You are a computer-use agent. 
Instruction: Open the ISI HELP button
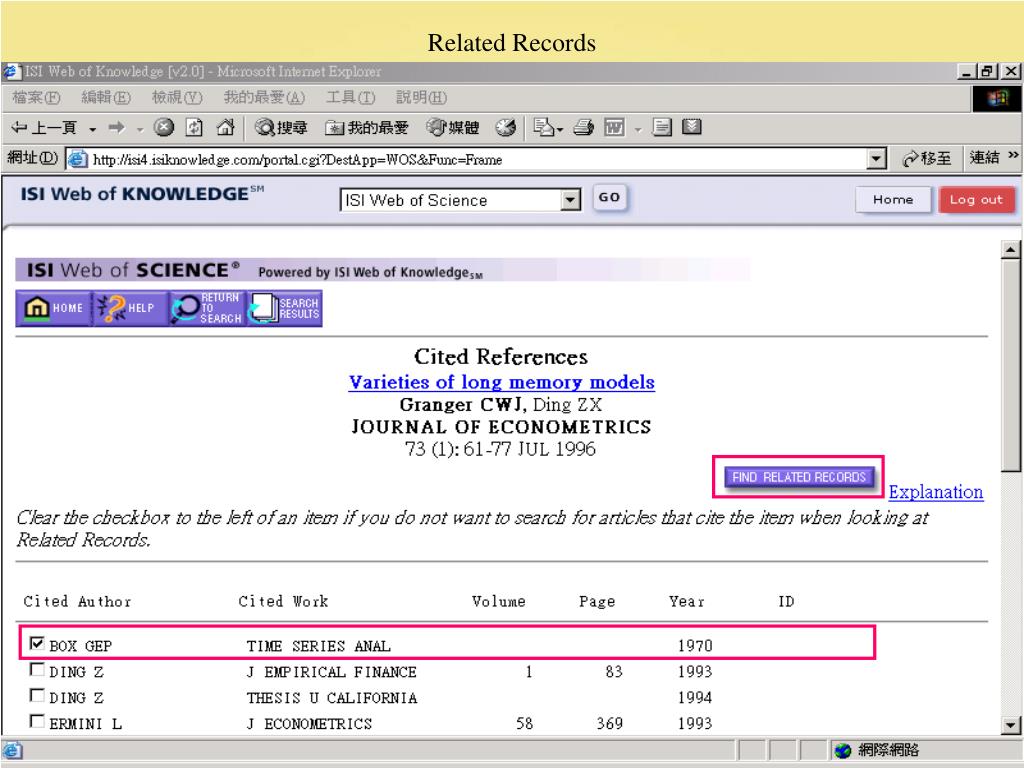(131, 308)
